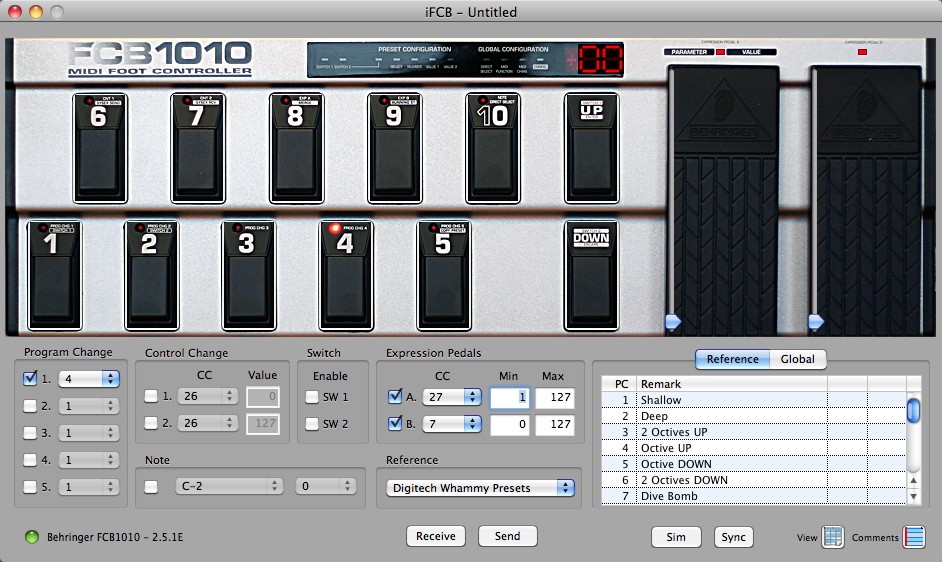
Task: Click Expression Pedal A Min field
Action: (509, 397)
